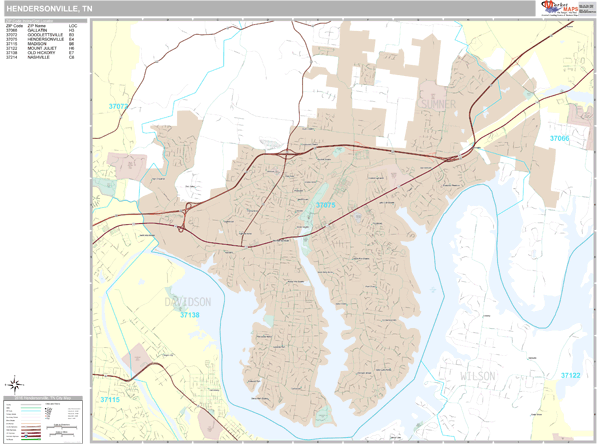Select the MADISON row in ZIP index
Image resolution: width=600 pixels, height=444 pixels.
40,45
